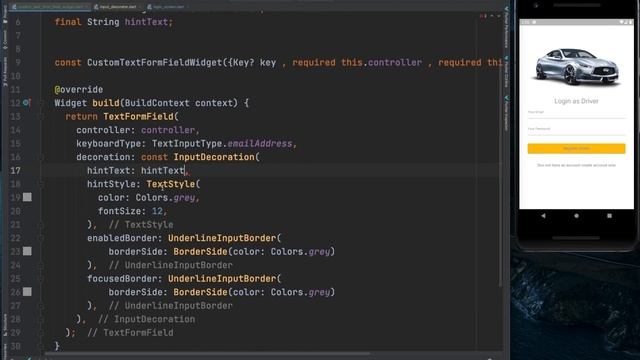Click the focusedBorder property name
Viewport: 640px width, 360px height.
[x=122, y=279]
